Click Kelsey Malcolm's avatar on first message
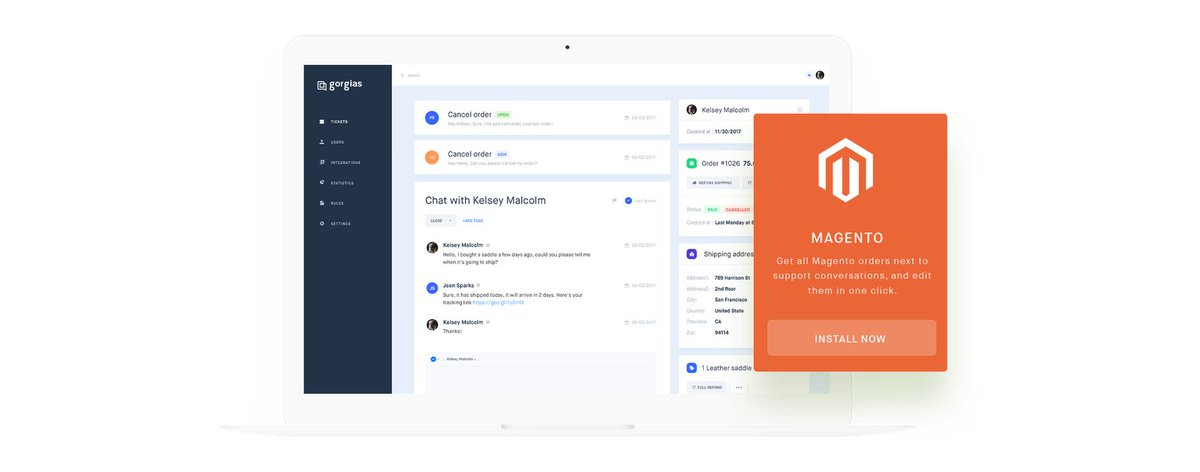 click(432, 247)
